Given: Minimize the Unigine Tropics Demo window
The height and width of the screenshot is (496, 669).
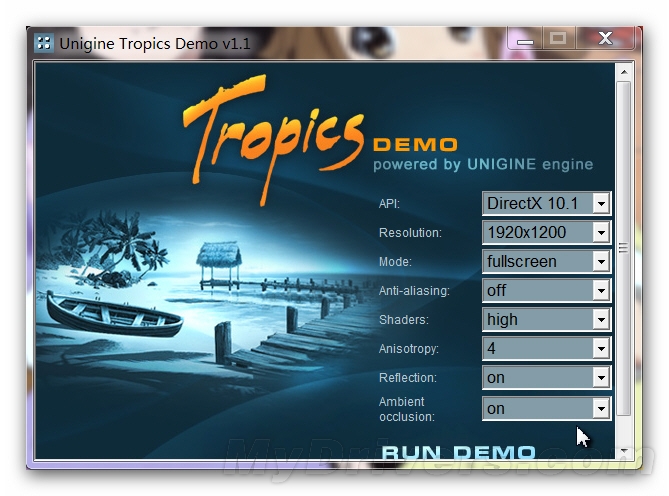Looking at the screenshot, I should [x=525, y=39].
